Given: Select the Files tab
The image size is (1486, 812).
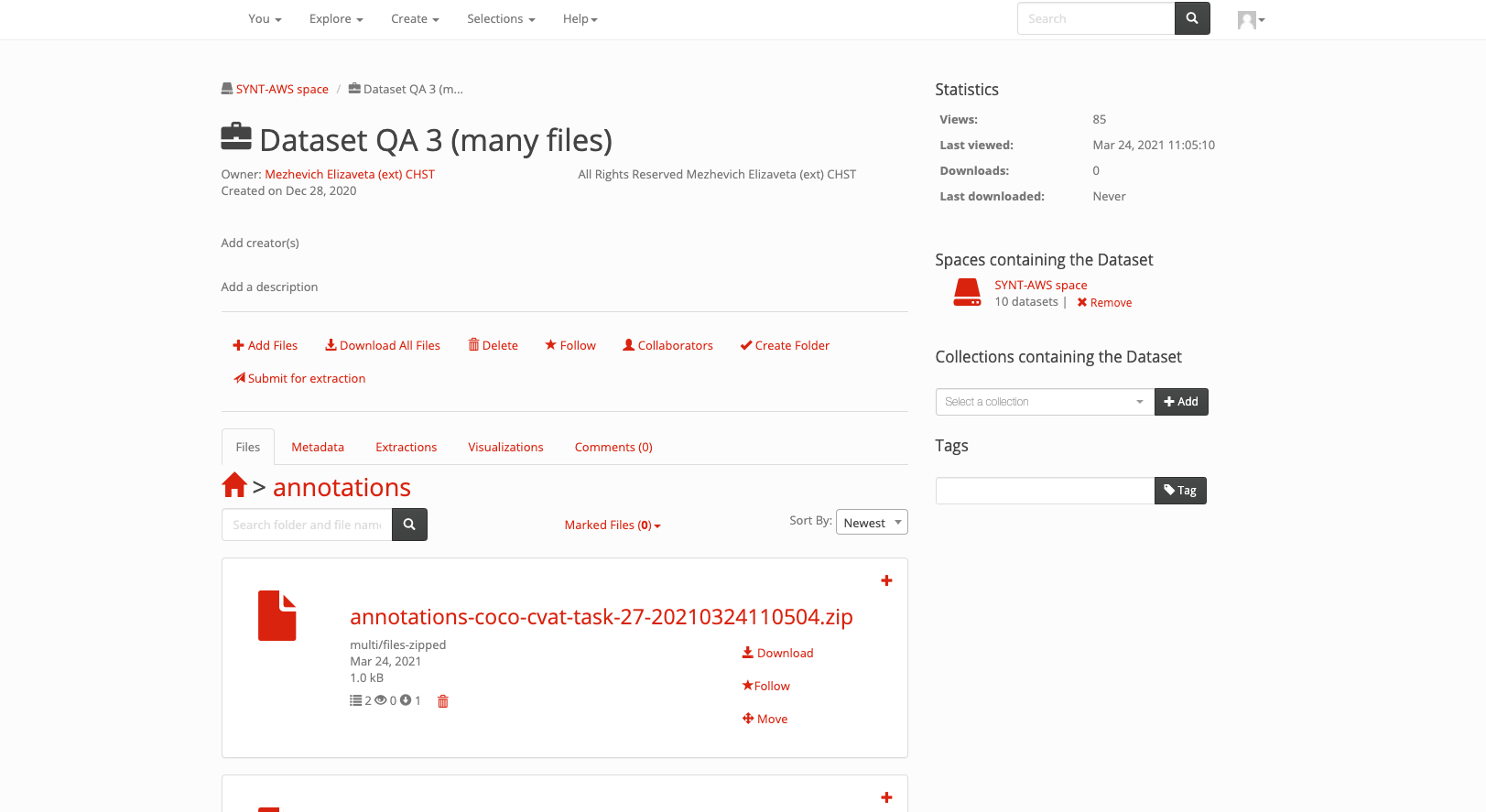Looking at the screenshot, I should pyautogui.click(x=248, y=448).
